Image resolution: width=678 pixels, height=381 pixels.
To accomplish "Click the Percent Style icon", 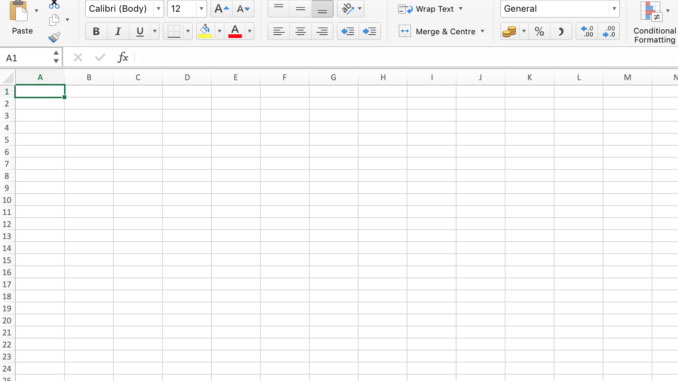I will [539, 31].
